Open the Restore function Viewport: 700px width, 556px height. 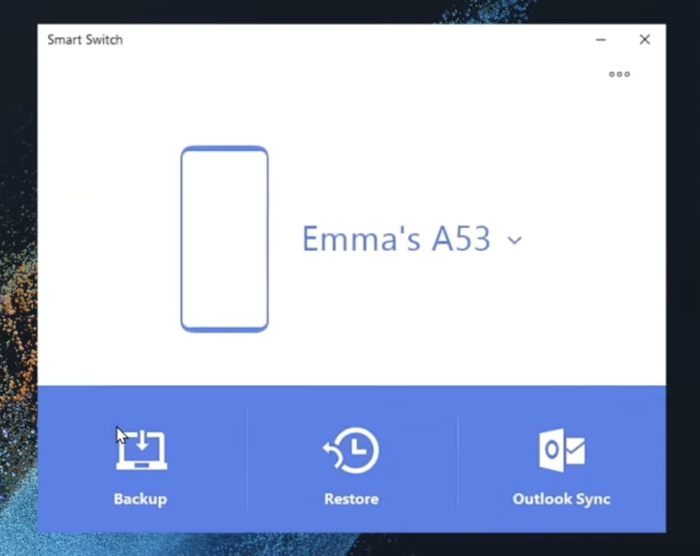[351, 466]
